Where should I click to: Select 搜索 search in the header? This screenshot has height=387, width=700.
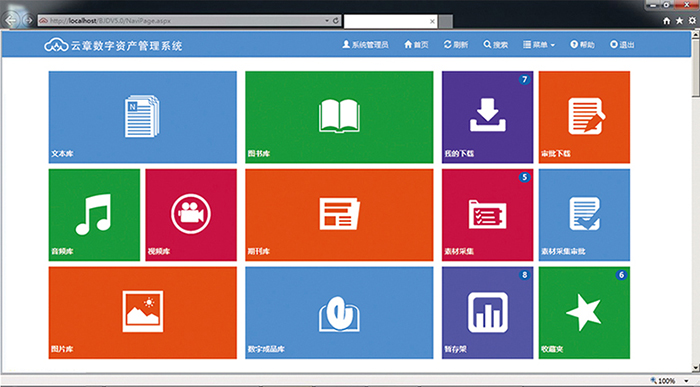coord(496,45)
